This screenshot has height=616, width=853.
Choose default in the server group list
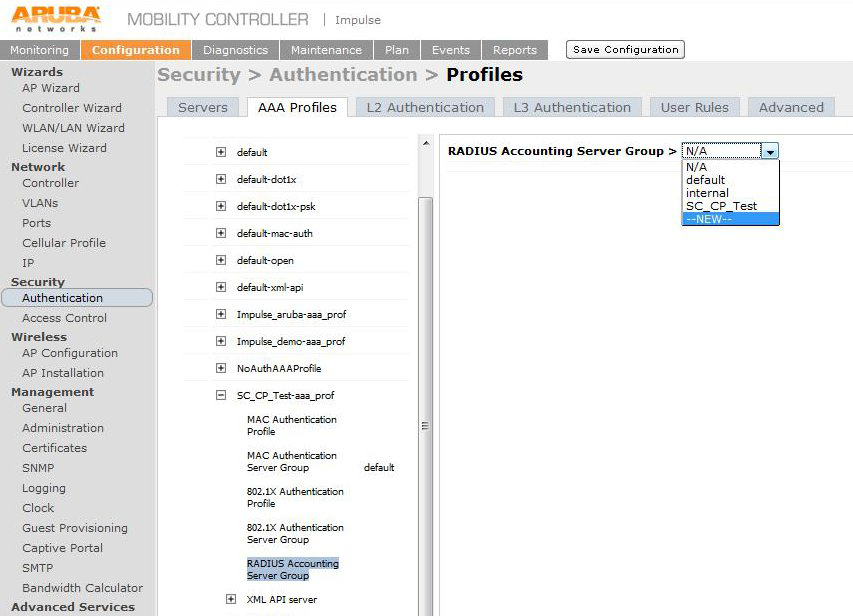click(x=730, y=180)
